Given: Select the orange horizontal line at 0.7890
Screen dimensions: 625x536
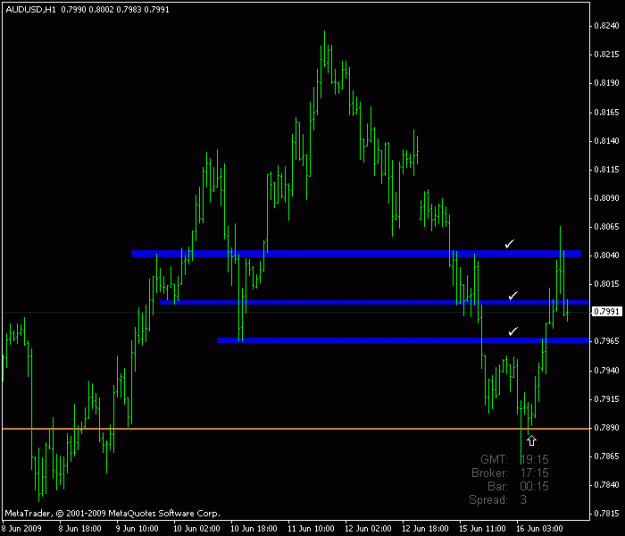Looking at the screenshot, I should coord(296,429).
